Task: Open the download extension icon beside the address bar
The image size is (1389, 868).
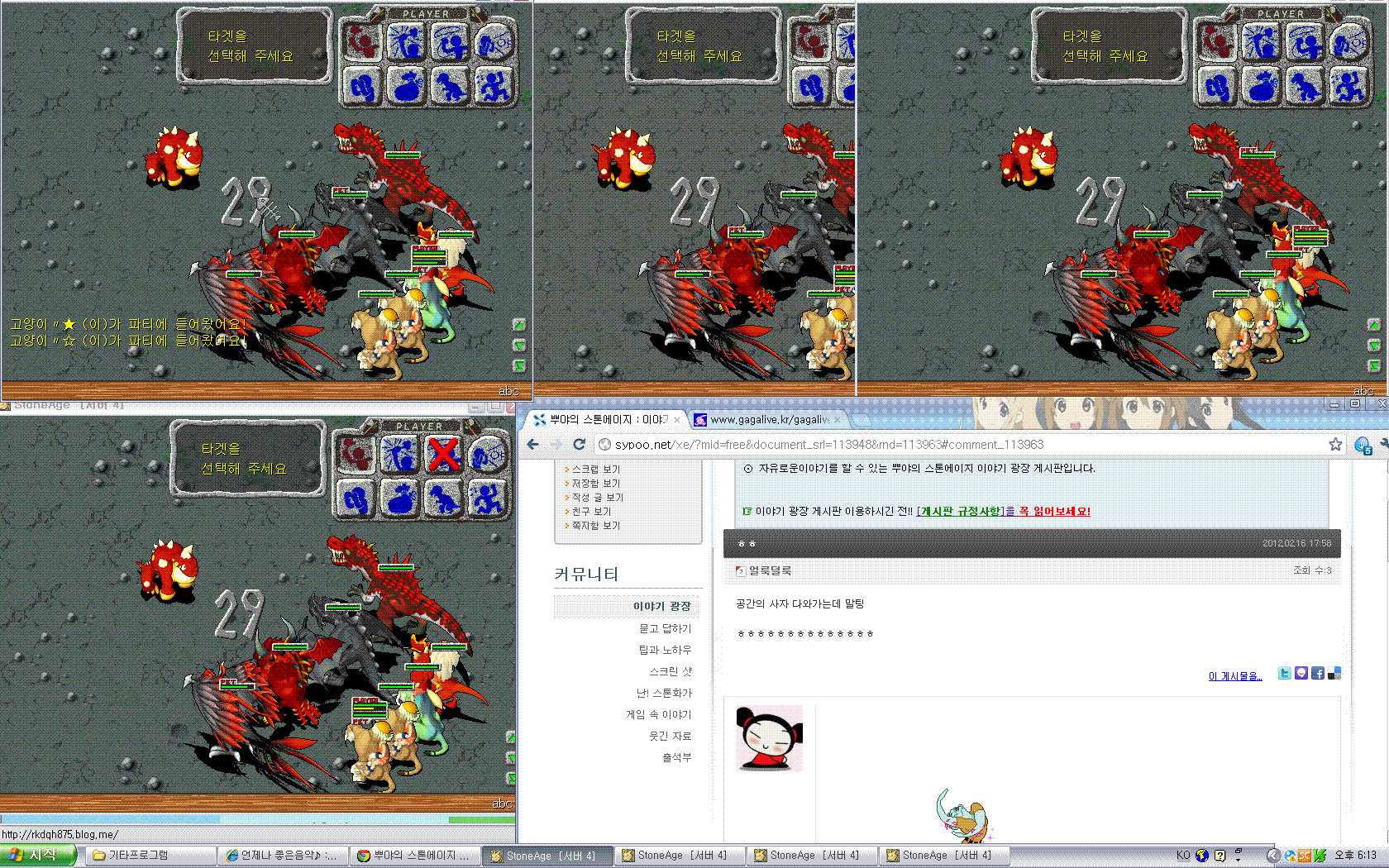Action: click(x=1363, y=446)
